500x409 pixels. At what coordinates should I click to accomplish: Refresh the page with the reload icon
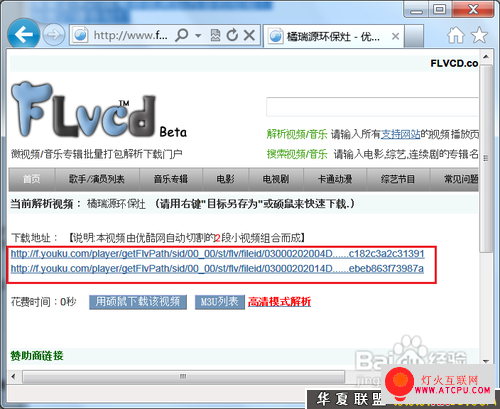pos(232,35)
